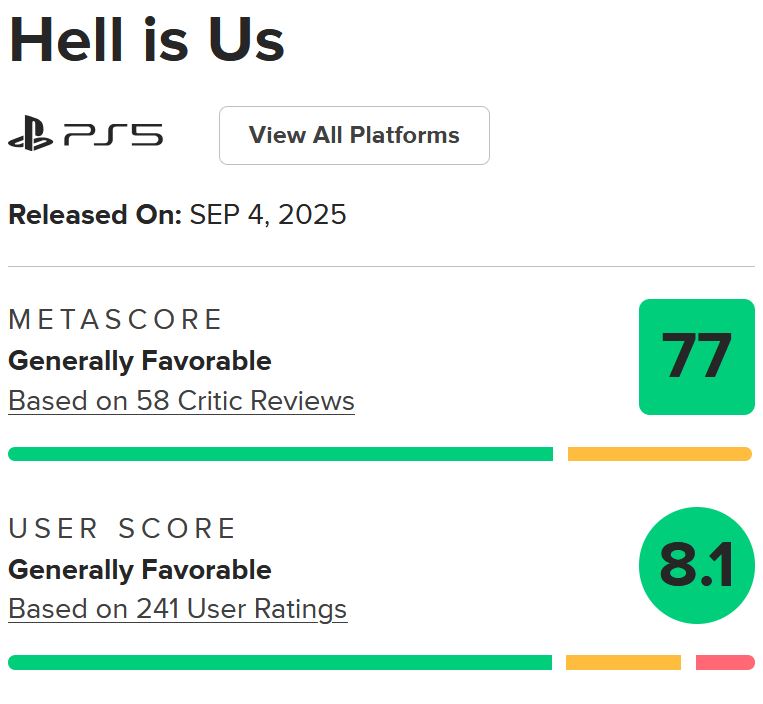Click the METASCORE heading label

click(x=115, y=320)
